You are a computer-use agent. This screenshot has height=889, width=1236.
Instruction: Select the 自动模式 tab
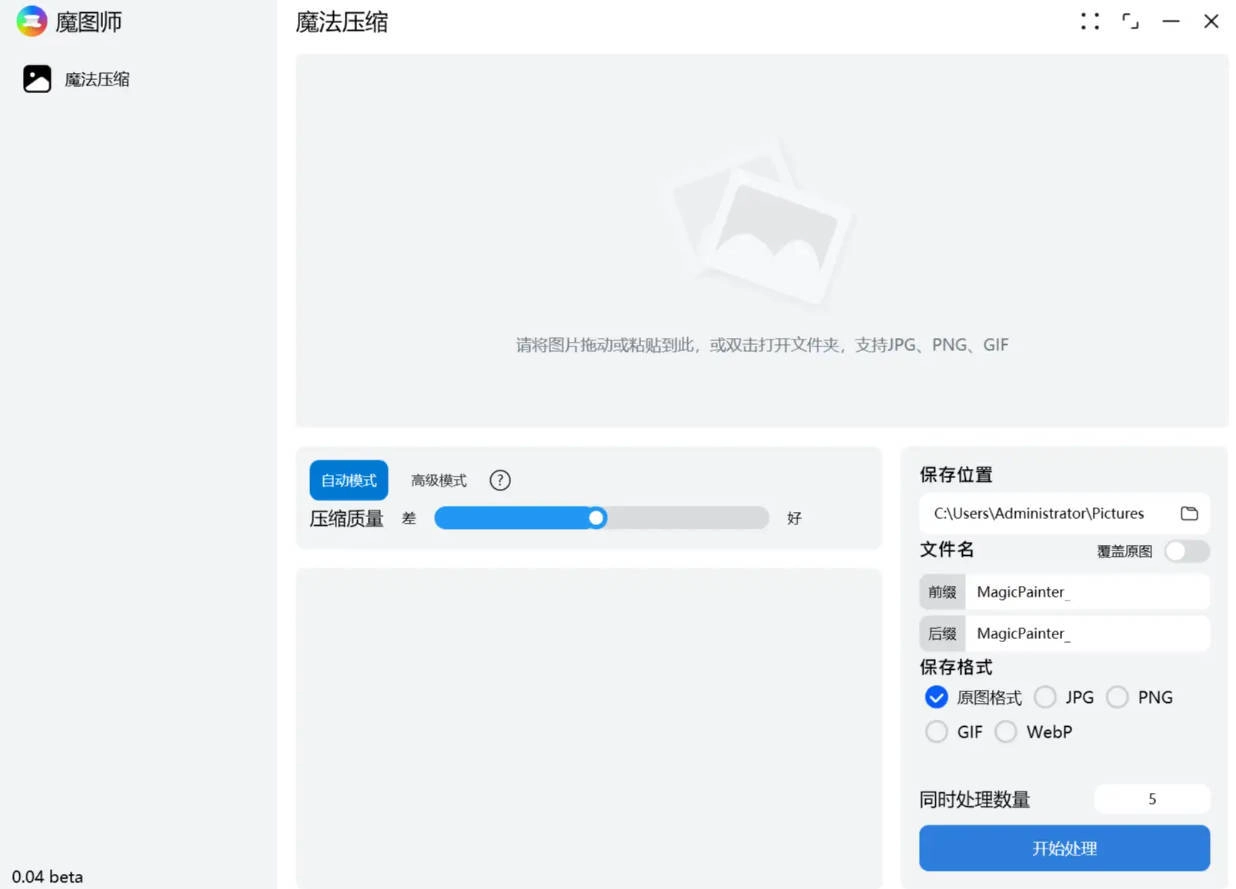348,480
